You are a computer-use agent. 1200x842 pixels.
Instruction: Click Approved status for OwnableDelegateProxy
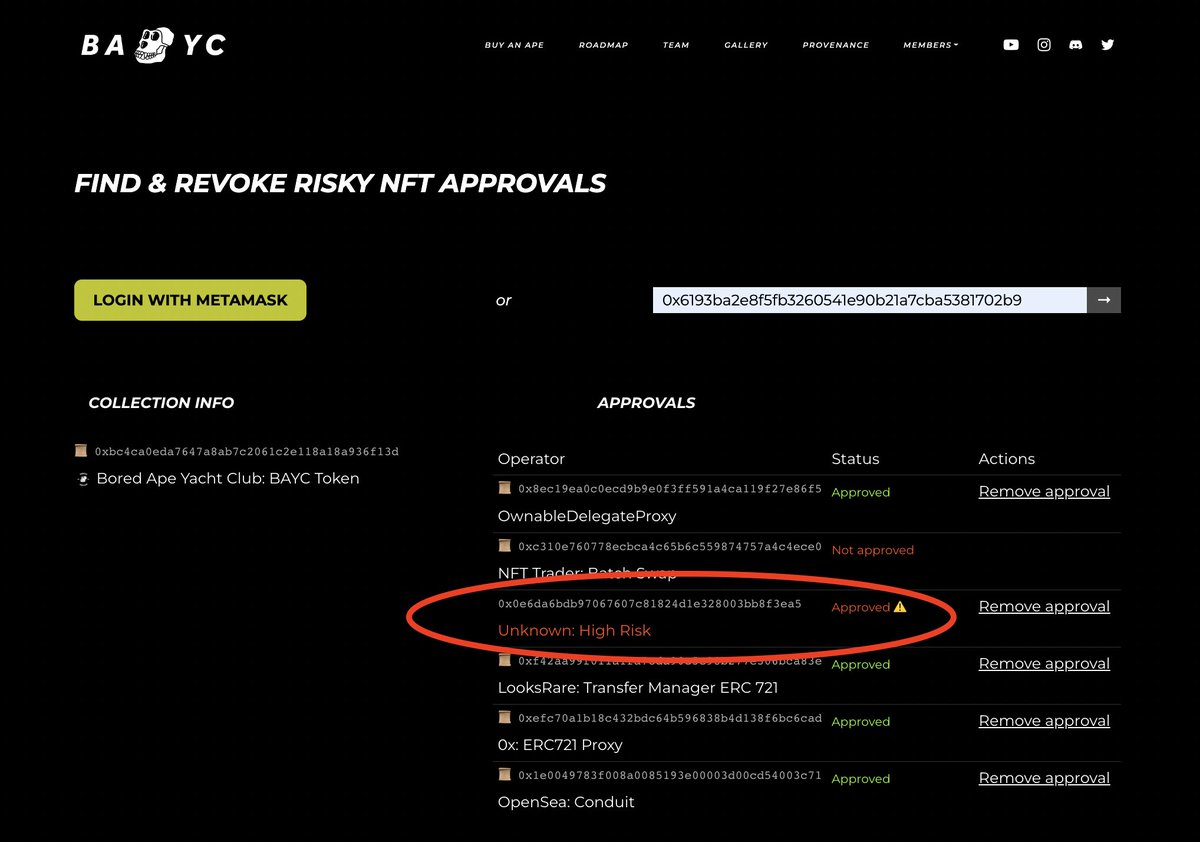coord(860,493)
